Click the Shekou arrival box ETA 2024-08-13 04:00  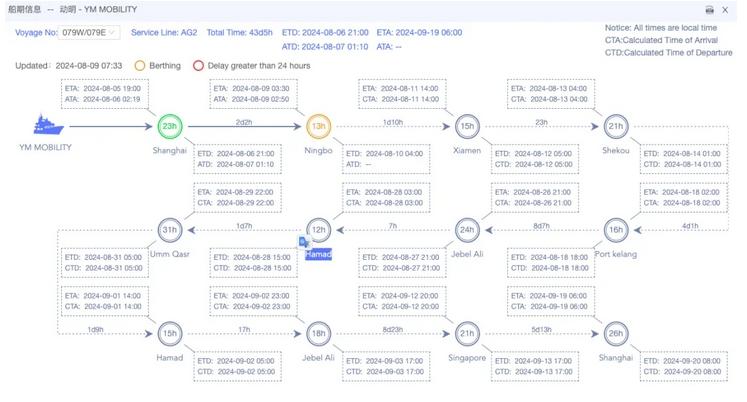point(551,94)
